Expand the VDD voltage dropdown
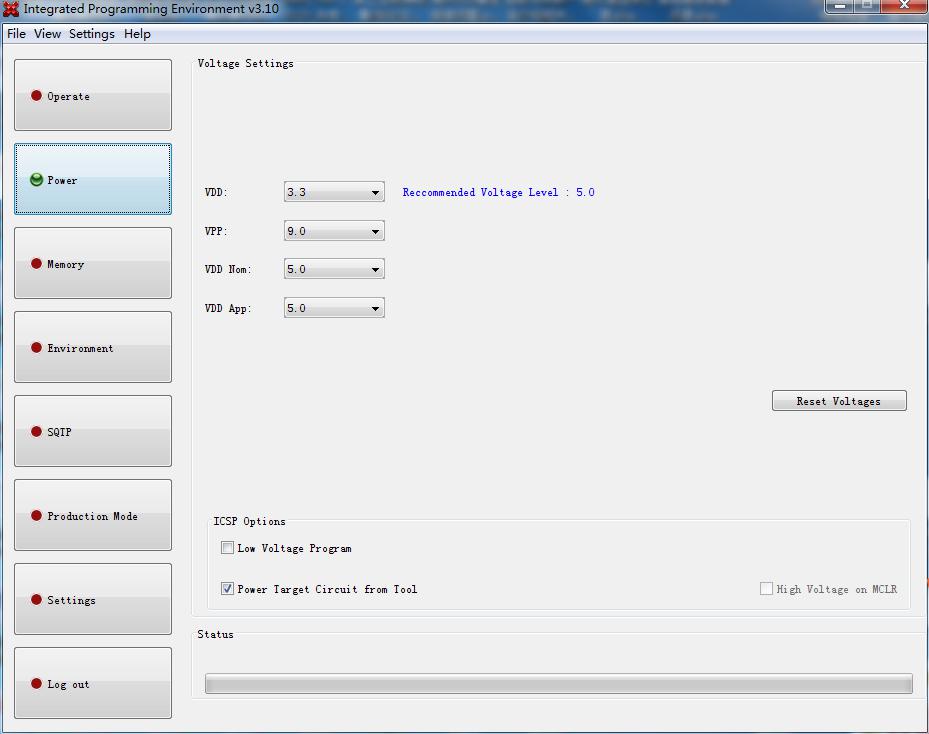Viewport: 929px width, 734px height. pos(334,192)
